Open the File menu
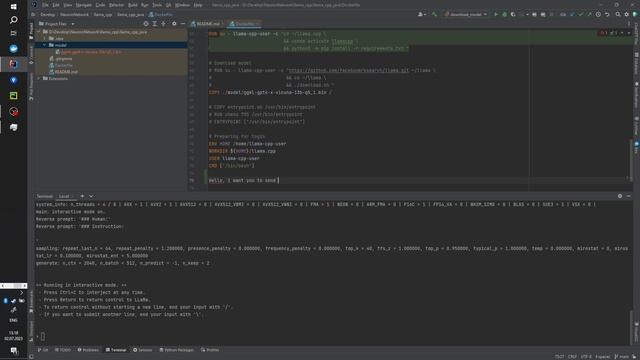This screenshot has height=360, width=640. click(x=45, y=5)
